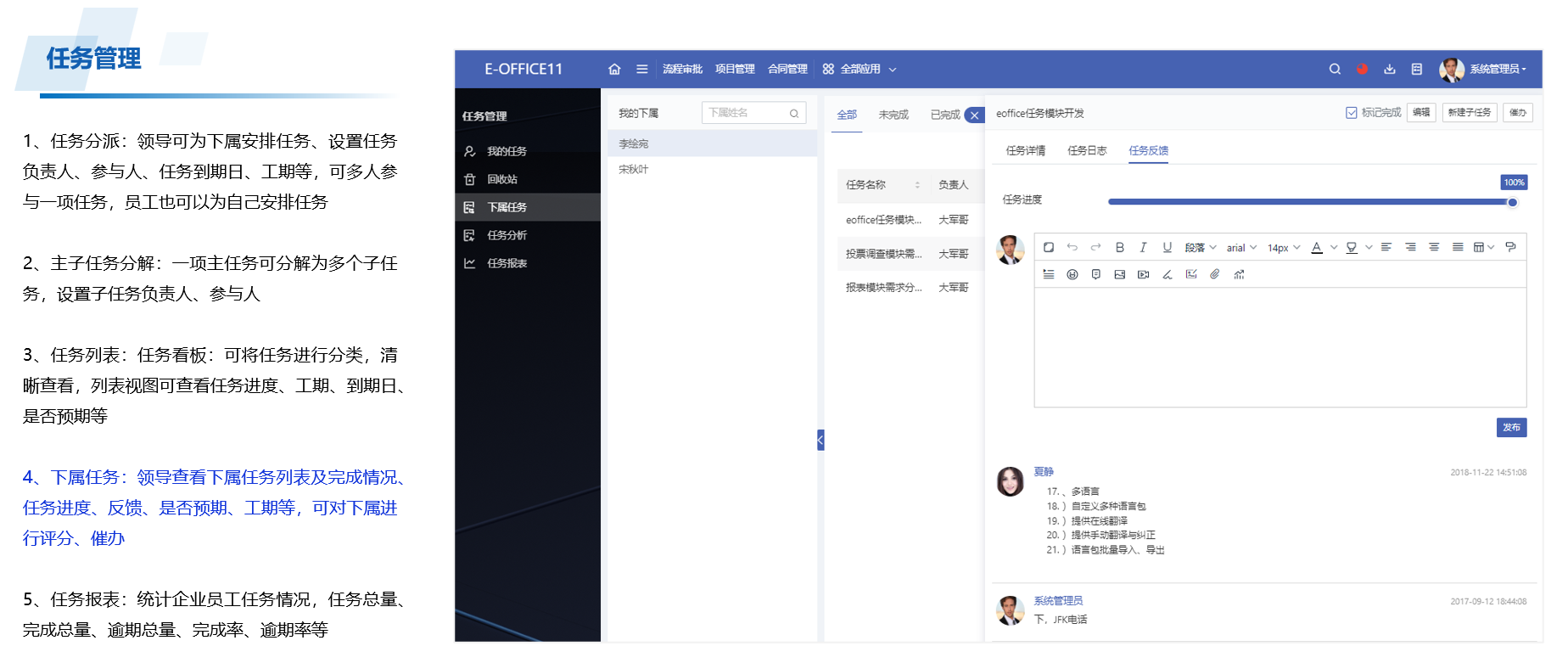Screen dimensions: 1568x663
Task: Sort by 任务名称 column arrows
Action: [x=917, y=185]
